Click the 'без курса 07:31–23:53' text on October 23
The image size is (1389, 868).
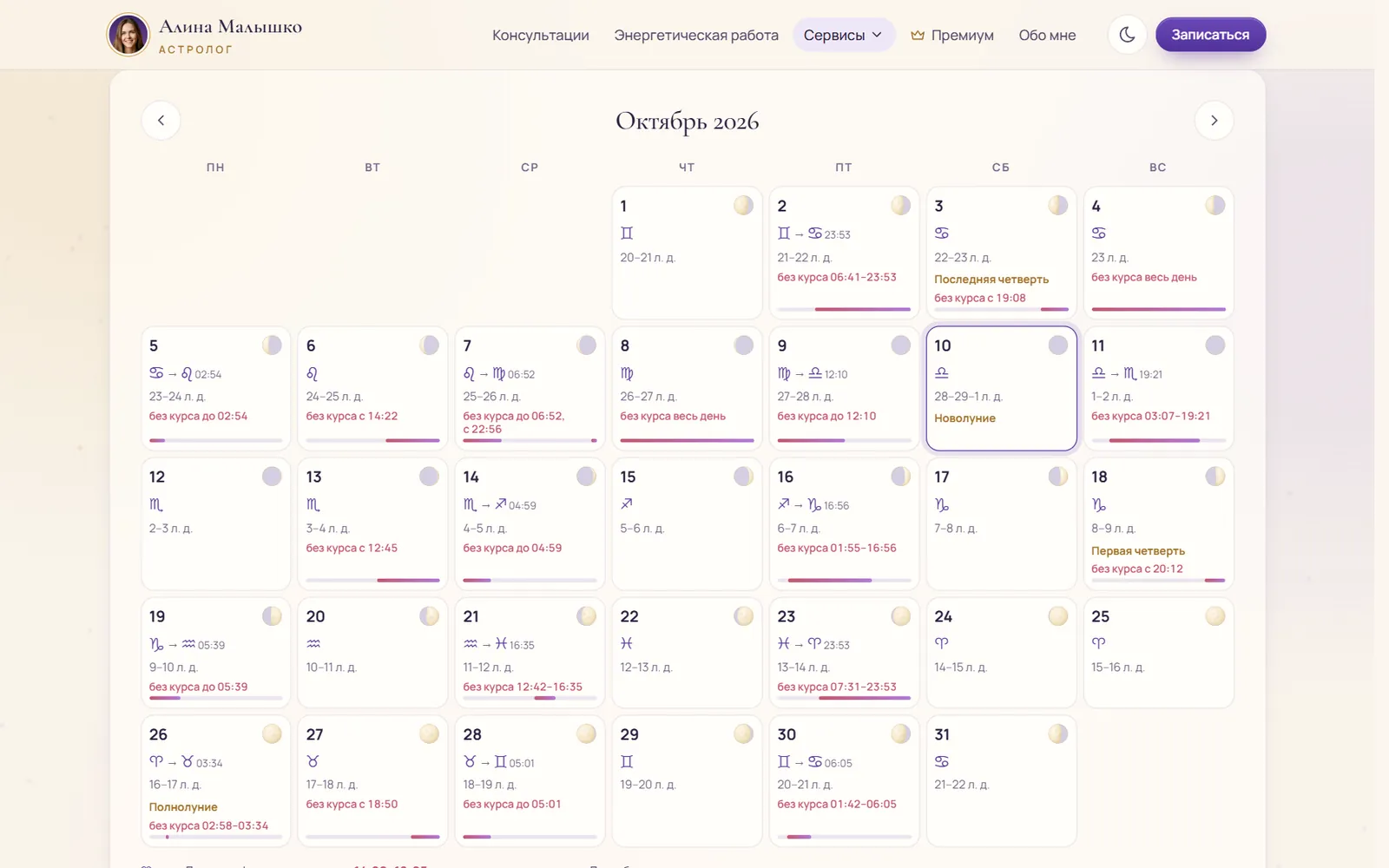(837, 687)
